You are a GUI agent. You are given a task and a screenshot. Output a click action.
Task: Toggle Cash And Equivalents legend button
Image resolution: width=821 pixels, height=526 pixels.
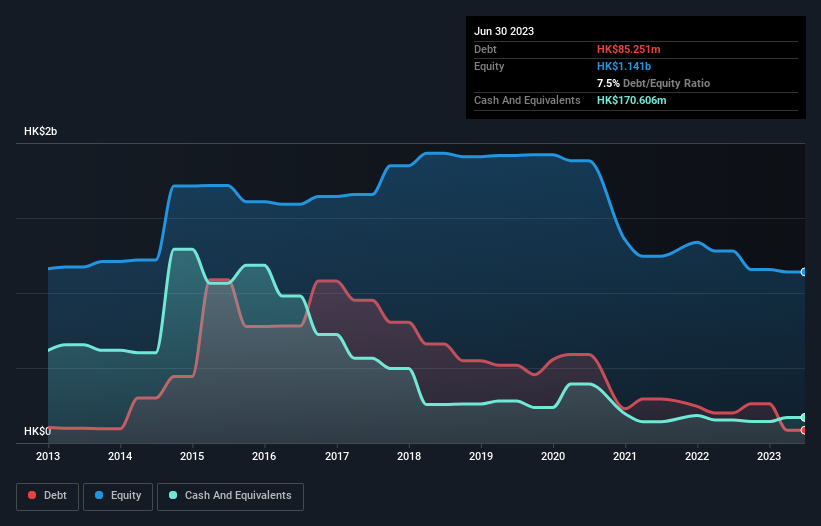(x=230, y=496)
